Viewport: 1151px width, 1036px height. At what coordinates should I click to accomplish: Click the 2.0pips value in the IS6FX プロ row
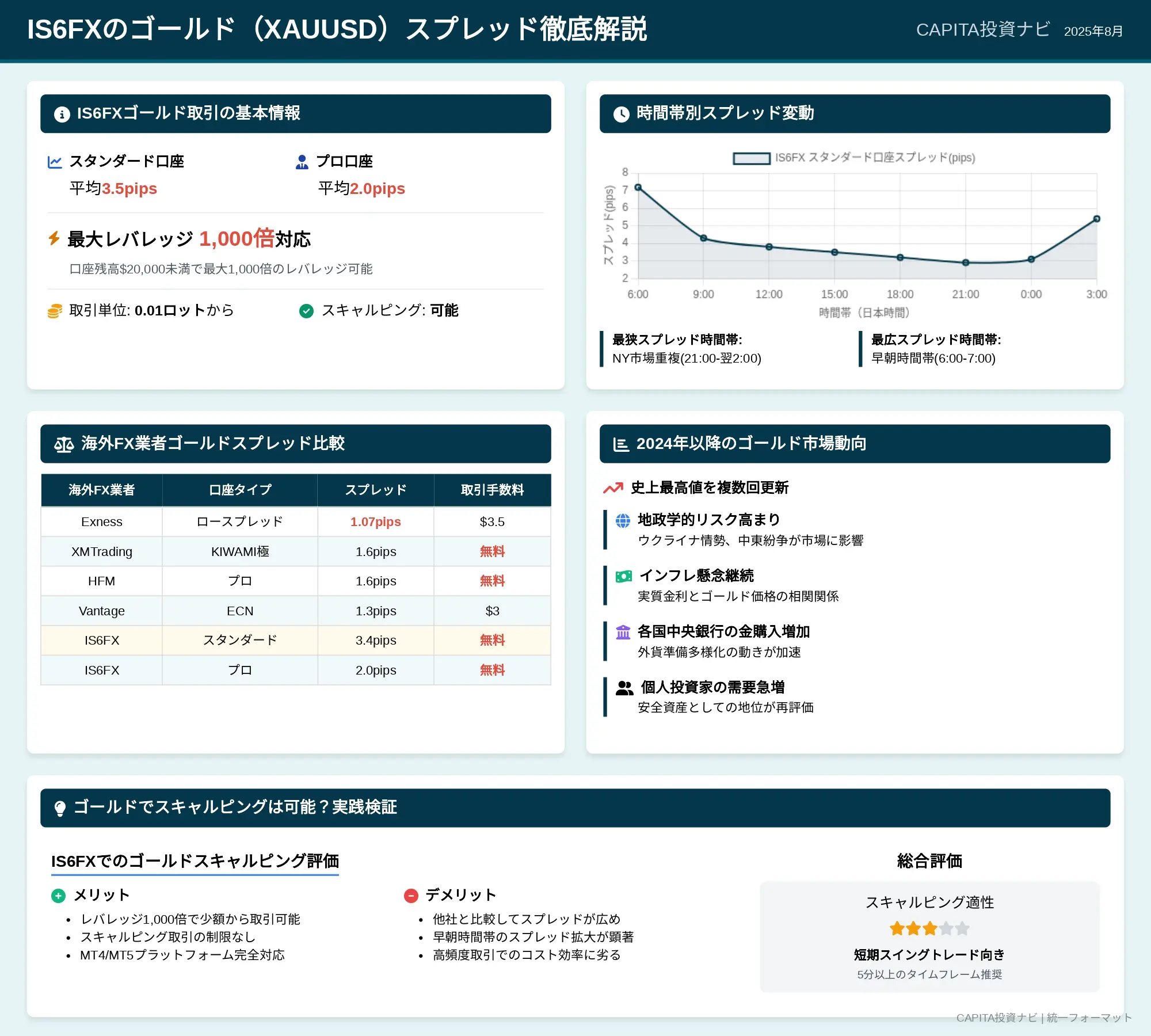(376, 670)
